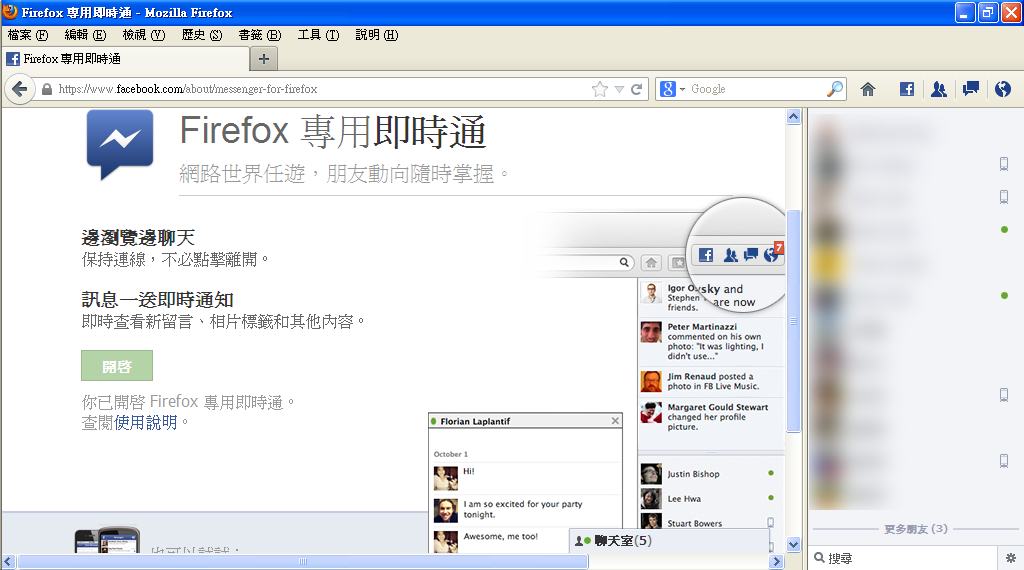Open notifications globe in toolbar
The image size is (1024, 570).
click(x=1003, y=89)
